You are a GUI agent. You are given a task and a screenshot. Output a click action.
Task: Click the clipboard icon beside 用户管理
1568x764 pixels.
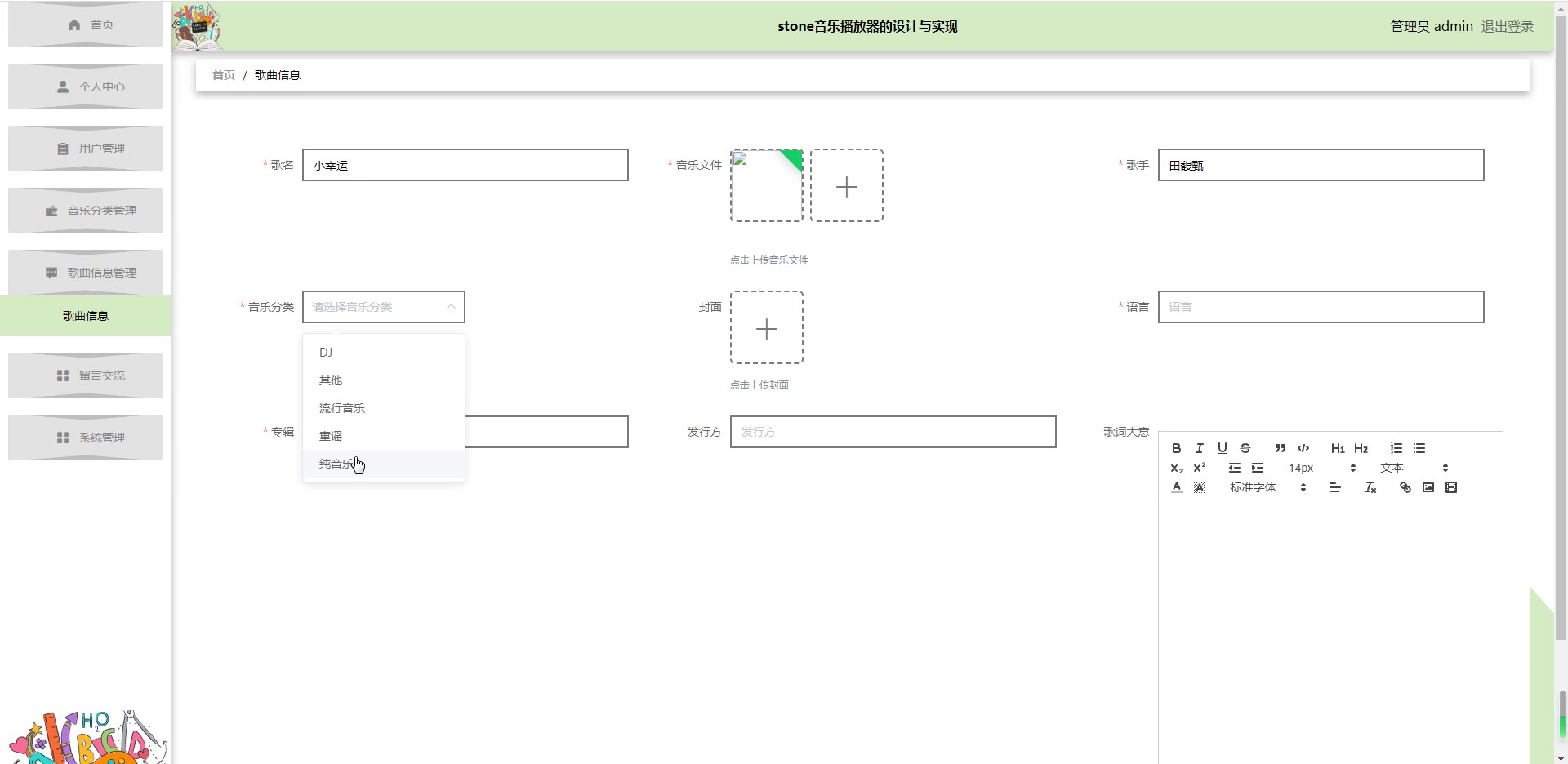coord(63,149)
